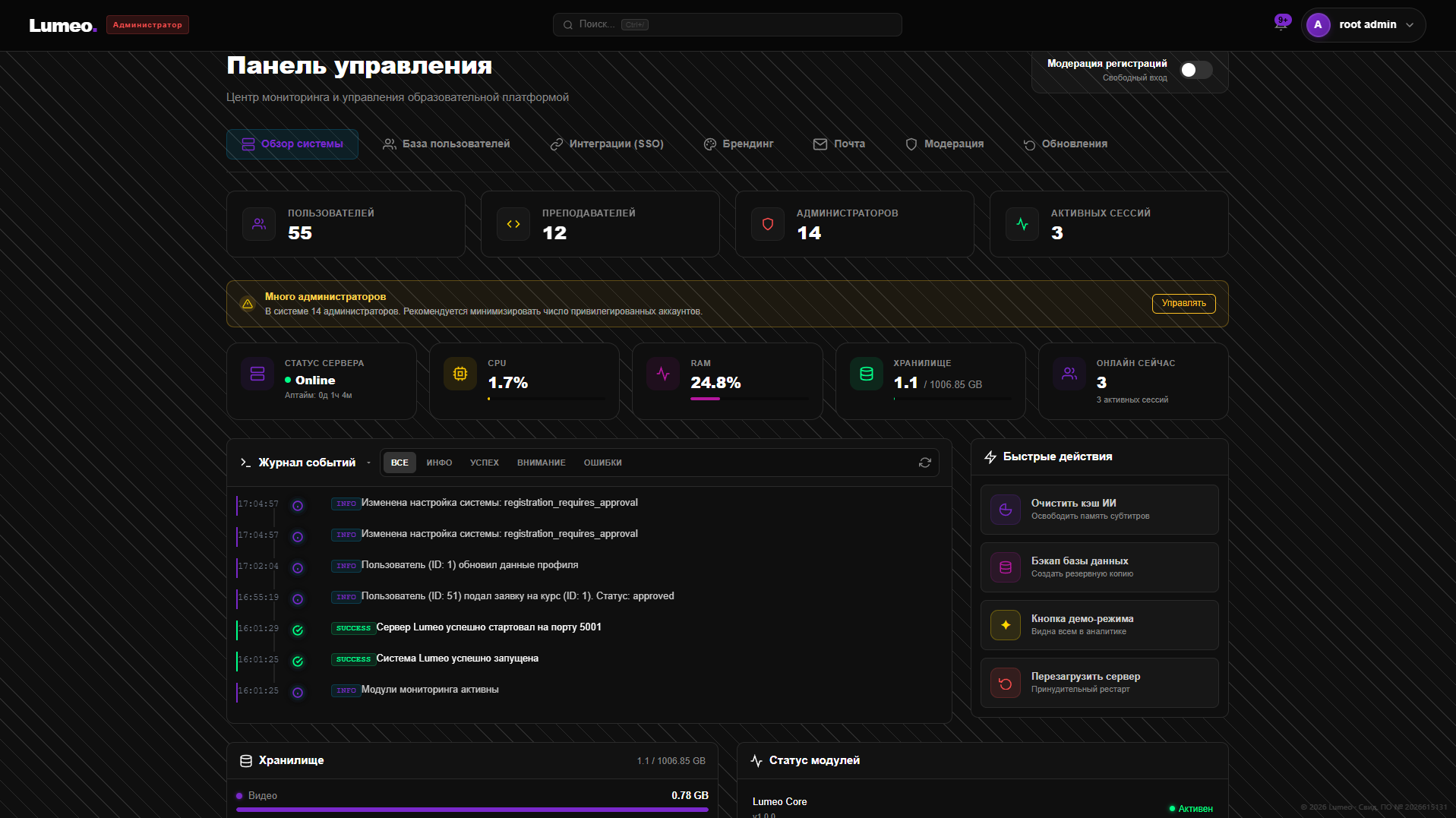Open the Почта tab
Screen dimensions: 1456x818
pos(839,144)
